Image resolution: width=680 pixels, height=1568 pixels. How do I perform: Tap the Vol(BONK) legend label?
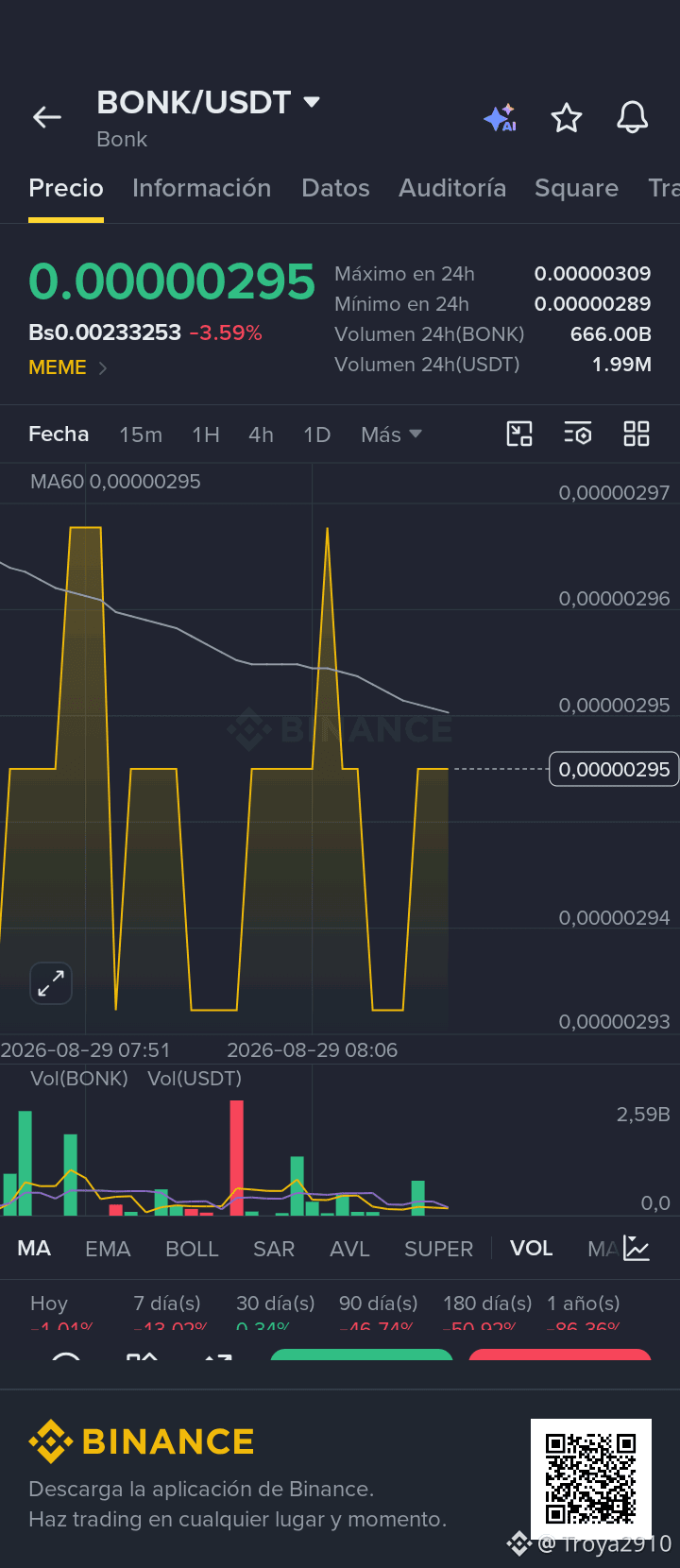pyautogui.click(x=79, y=1079)
